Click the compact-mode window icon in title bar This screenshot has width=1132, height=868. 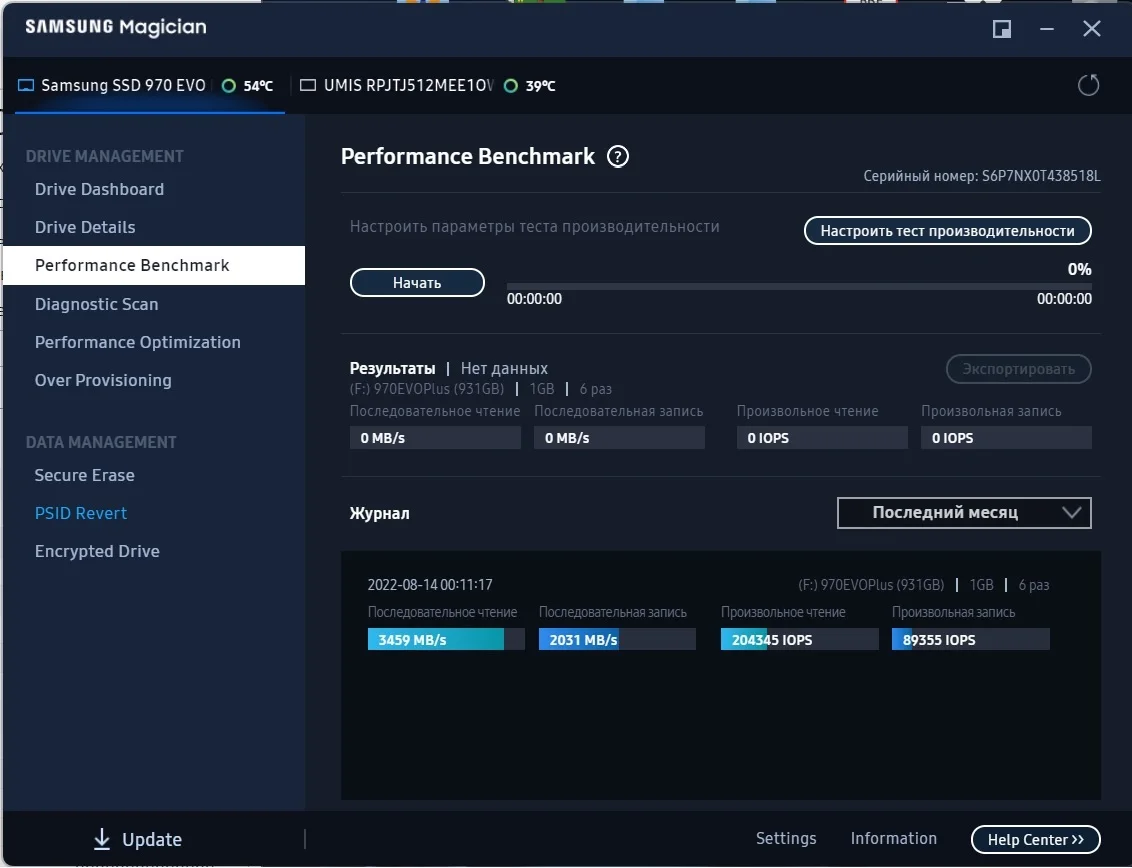1001,29
